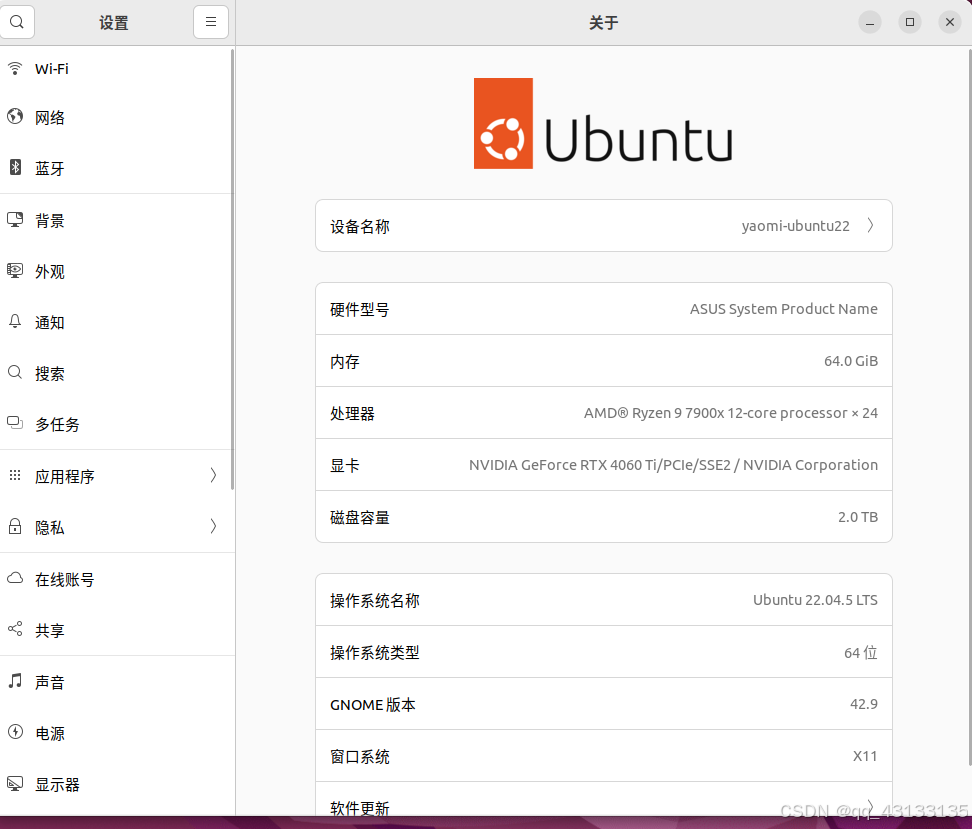Open the 软件更新 row

pyautogui.click(x=604, y=799)
